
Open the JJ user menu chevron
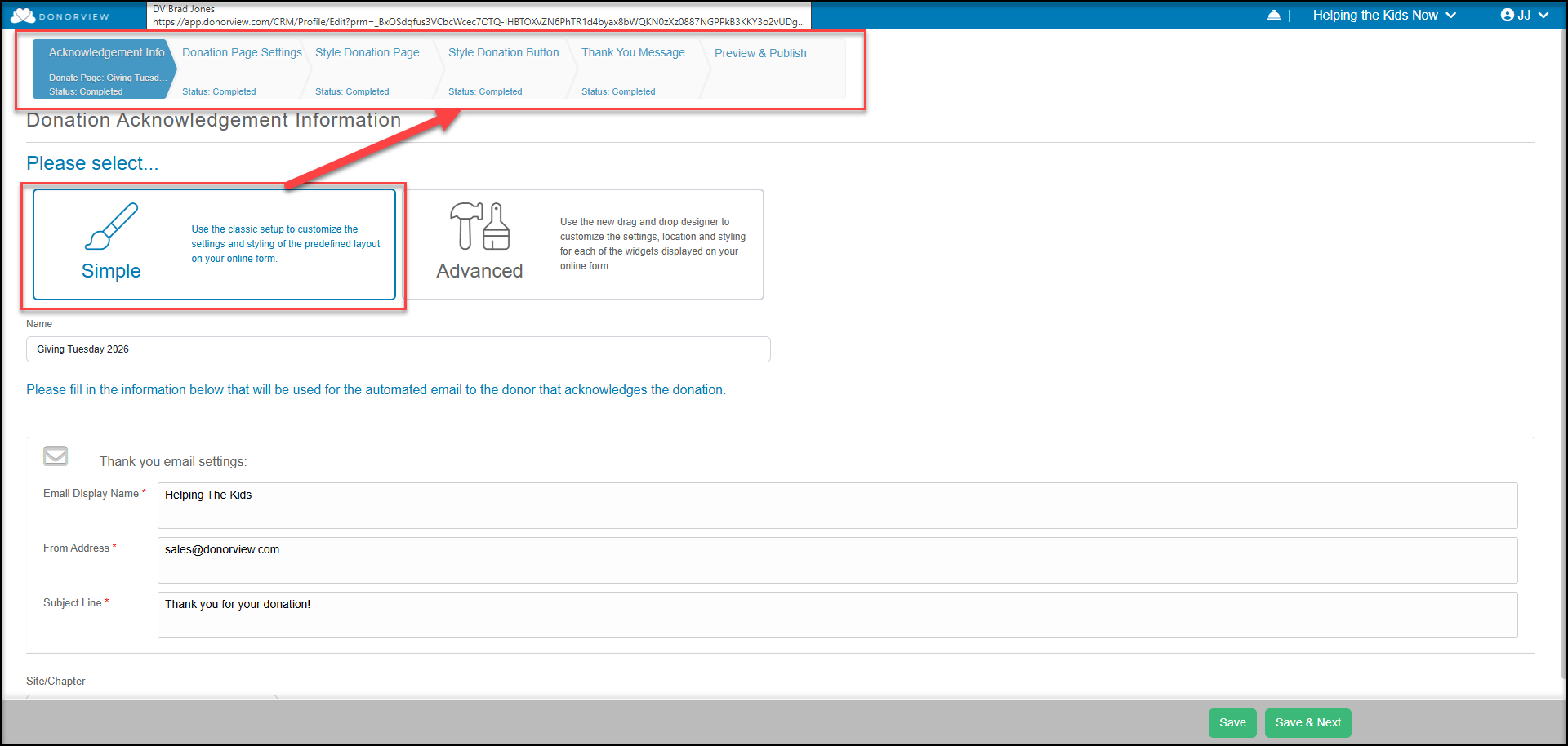[1543, 16]
